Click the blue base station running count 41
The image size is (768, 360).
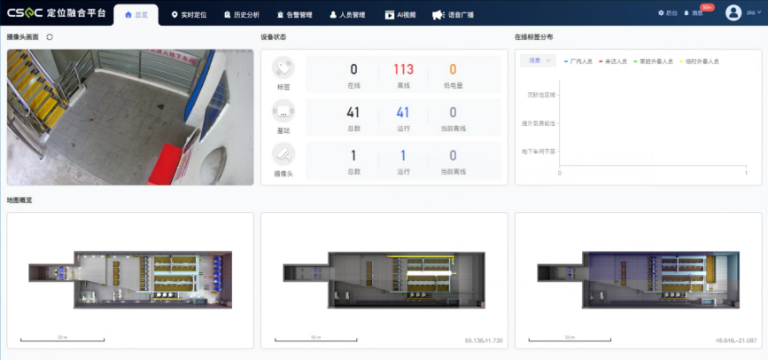tap(403, 113)
